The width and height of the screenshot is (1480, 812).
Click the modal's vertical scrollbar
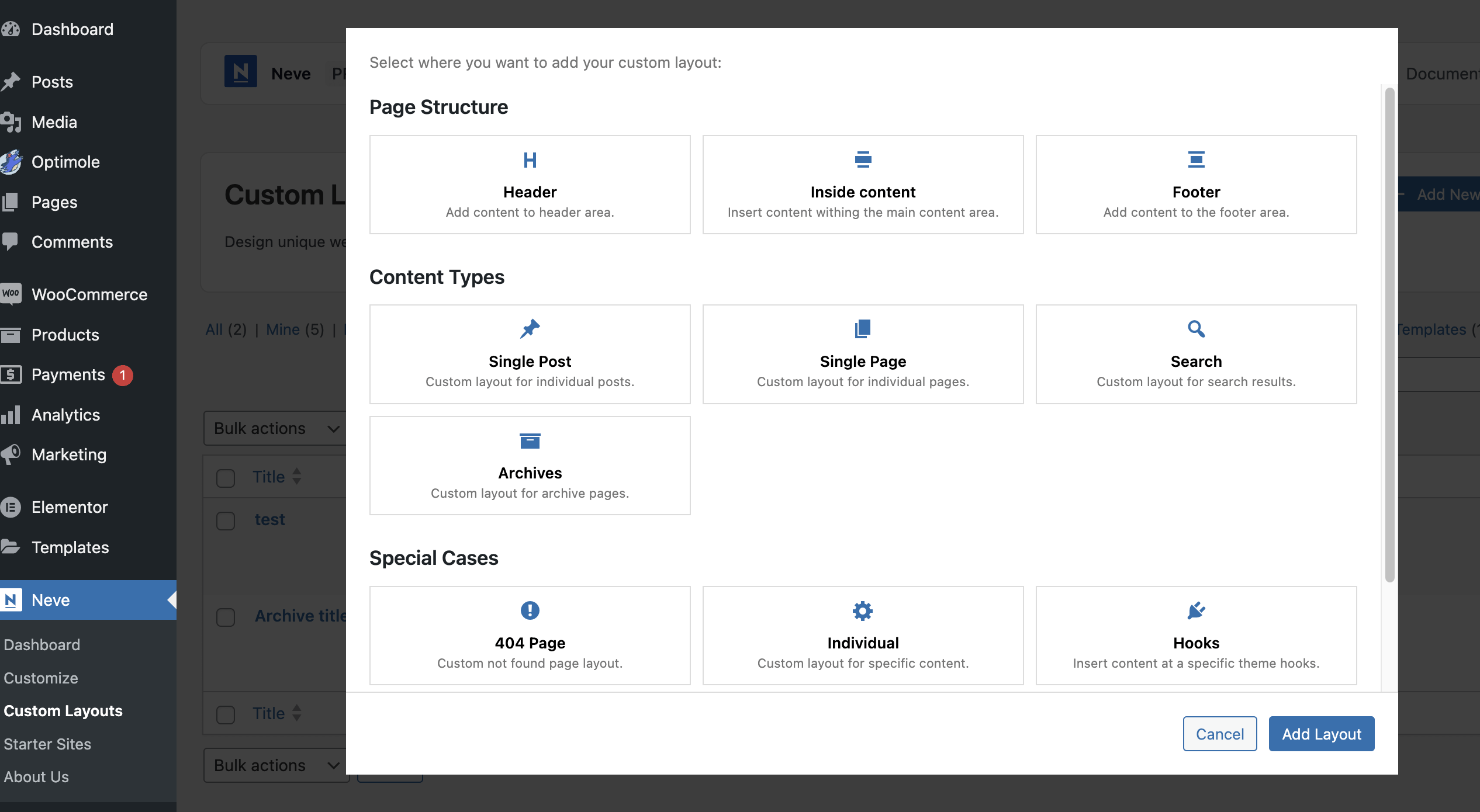[1389, 333]
